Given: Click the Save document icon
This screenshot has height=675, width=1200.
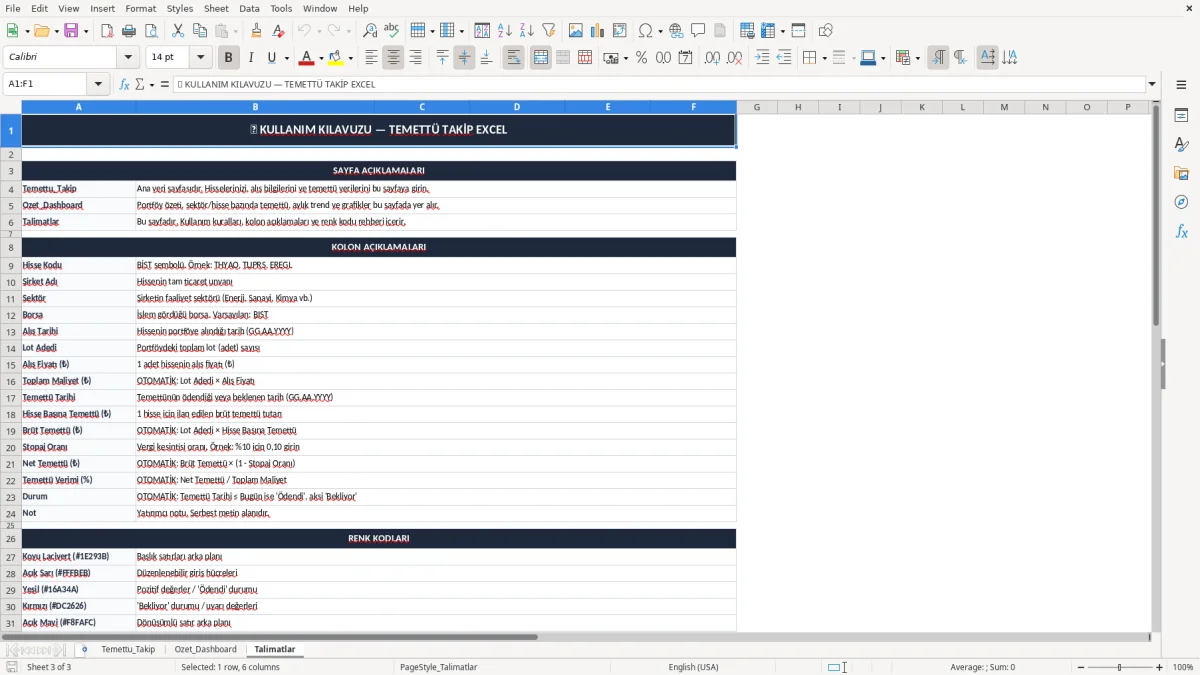Looking at the screenshot, I should (71, 31).
